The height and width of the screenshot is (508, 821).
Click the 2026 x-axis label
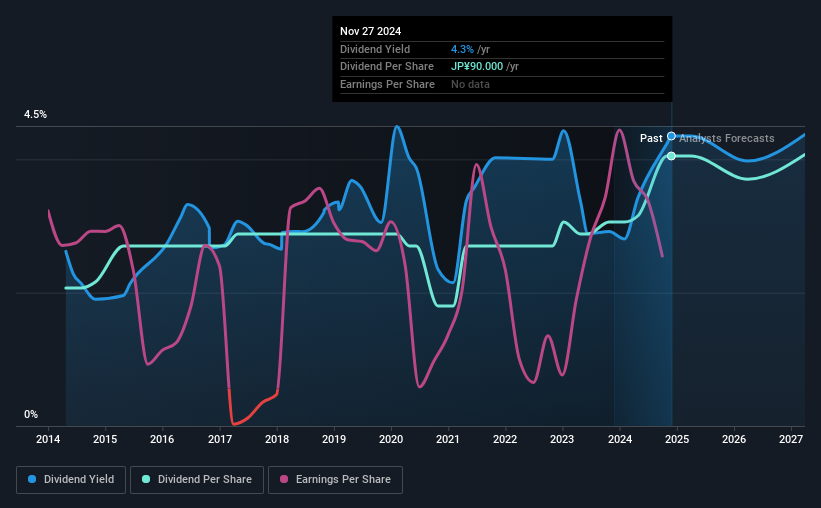(x=734, y=439)
